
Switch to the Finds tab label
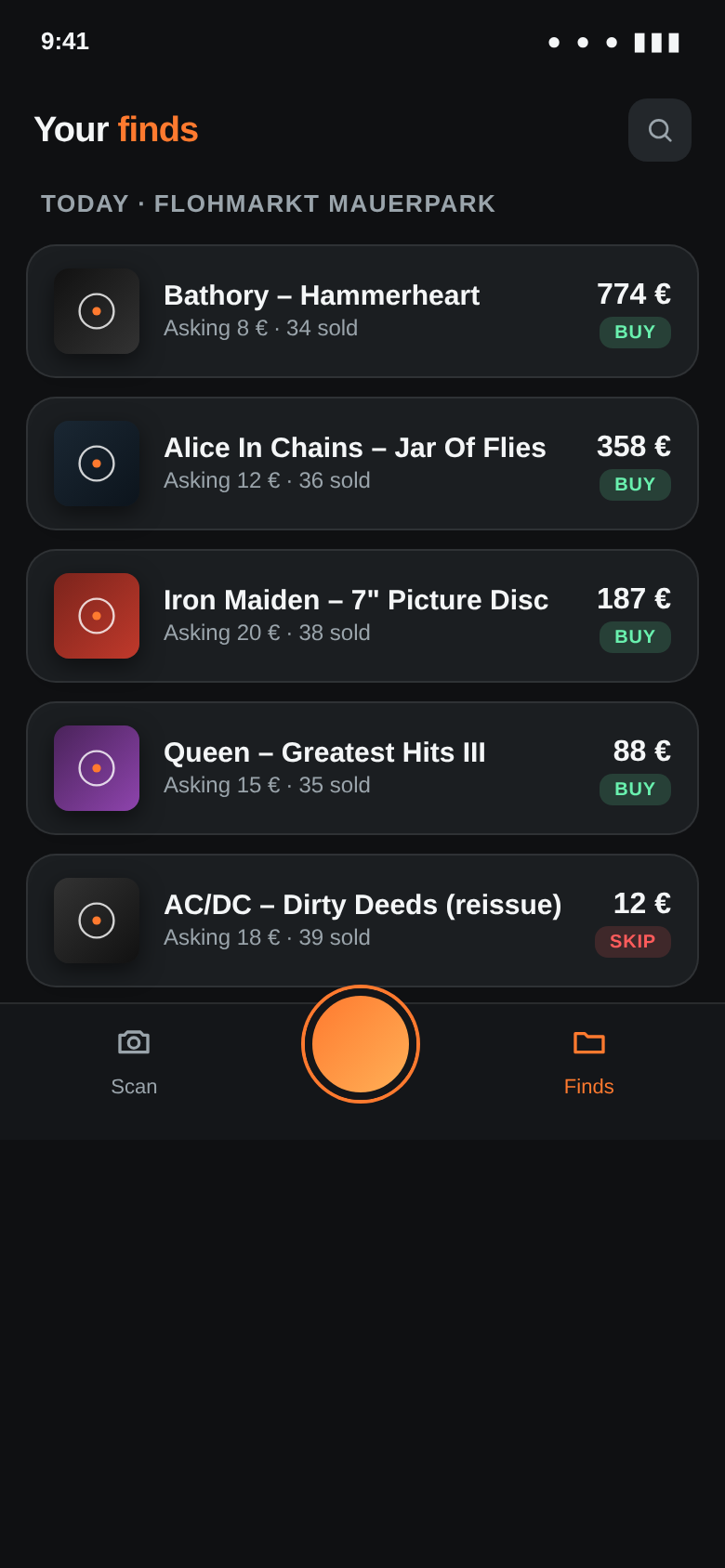[x=589, y=1087]
